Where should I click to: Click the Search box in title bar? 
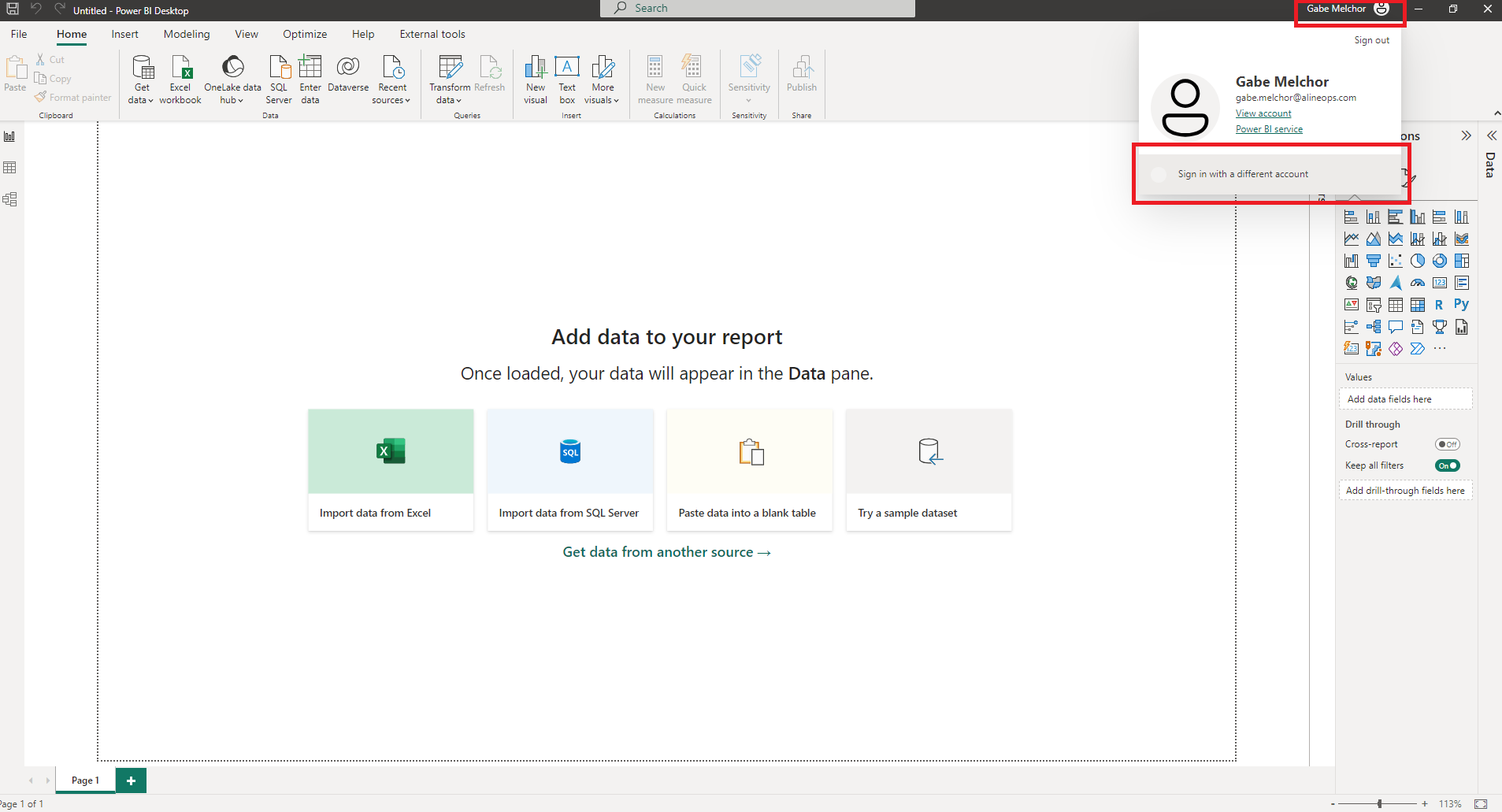coord(758,9)
